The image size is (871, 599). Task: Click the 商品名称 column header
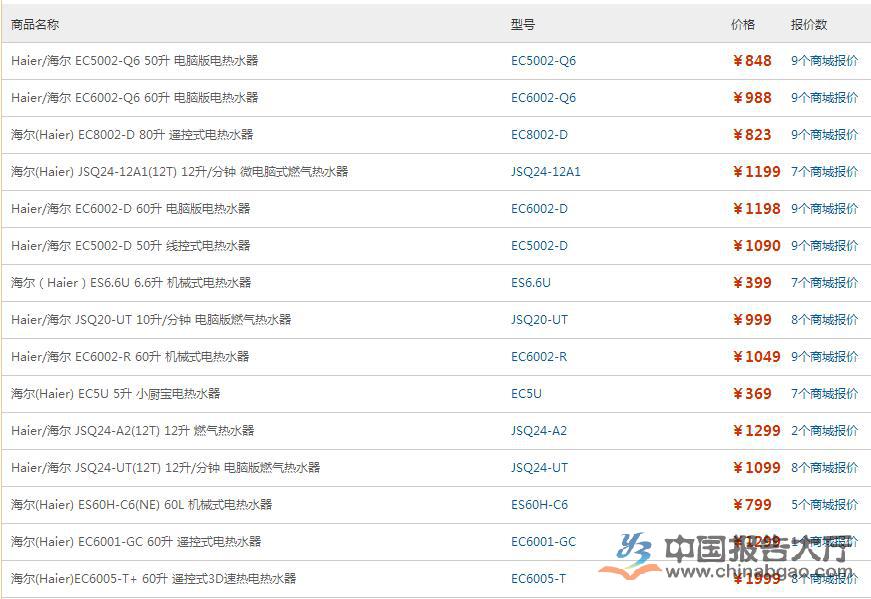click(x=34, y=24)
